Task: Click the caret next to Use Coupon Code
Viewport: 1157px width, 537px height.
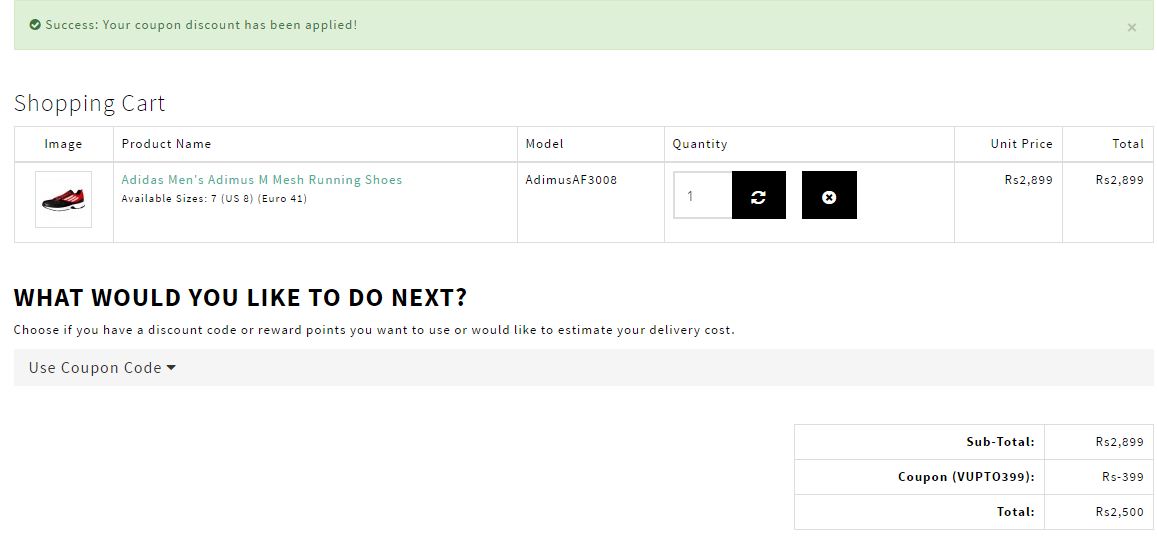Action: [x=171, y=368]
